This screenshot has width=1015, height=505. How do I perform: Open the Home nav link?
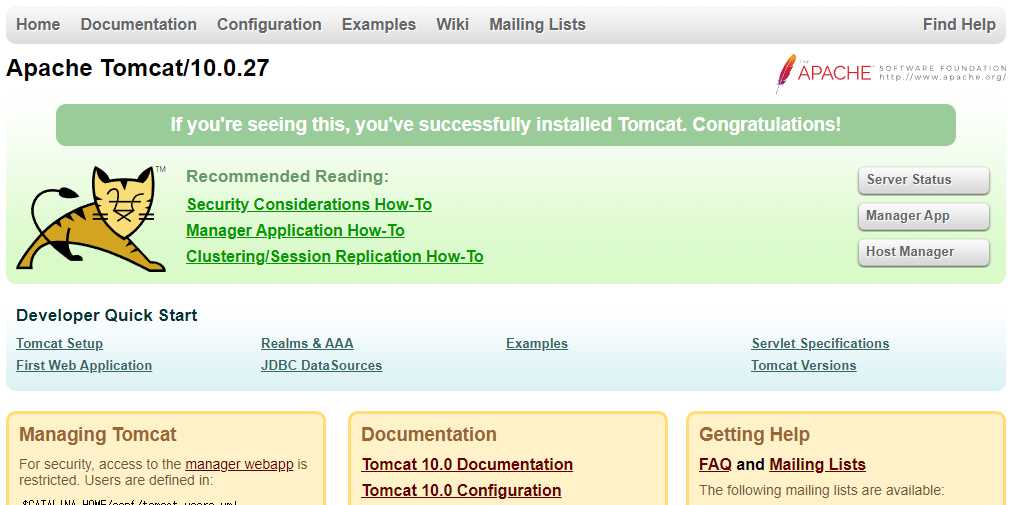[38, 25]
